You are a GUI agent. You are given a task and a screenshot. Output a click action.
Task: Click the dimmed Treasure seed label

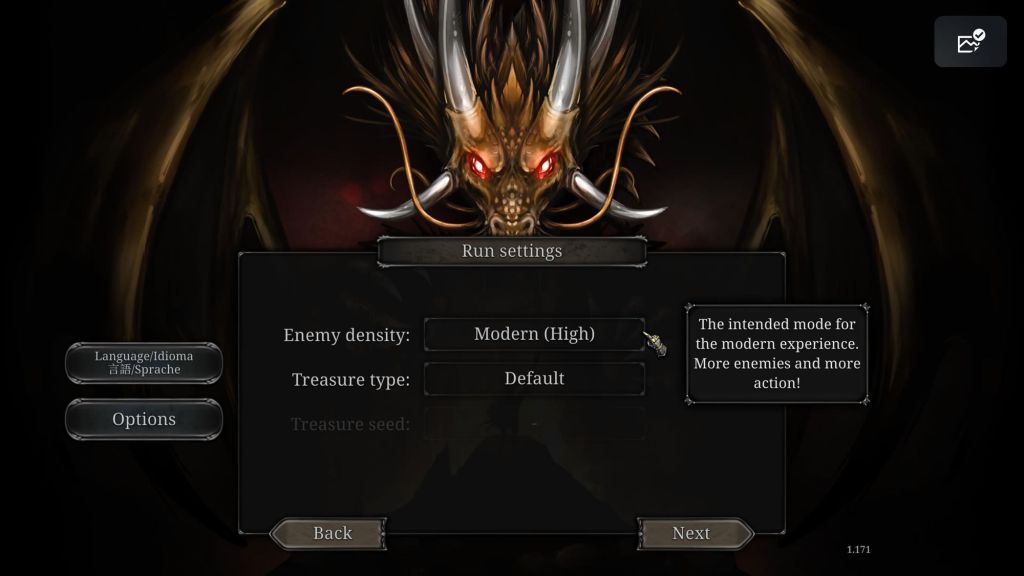pos(350,424)
